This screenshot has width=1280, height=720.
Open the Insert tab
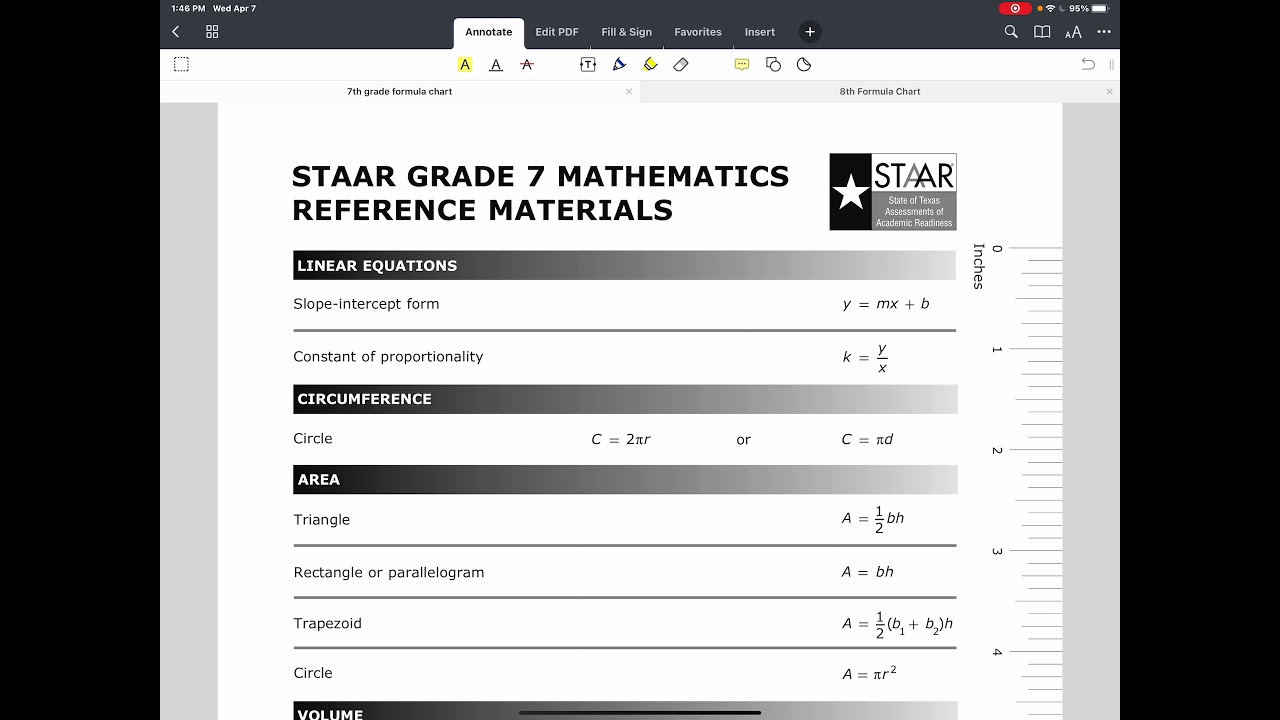coord(760,32)
